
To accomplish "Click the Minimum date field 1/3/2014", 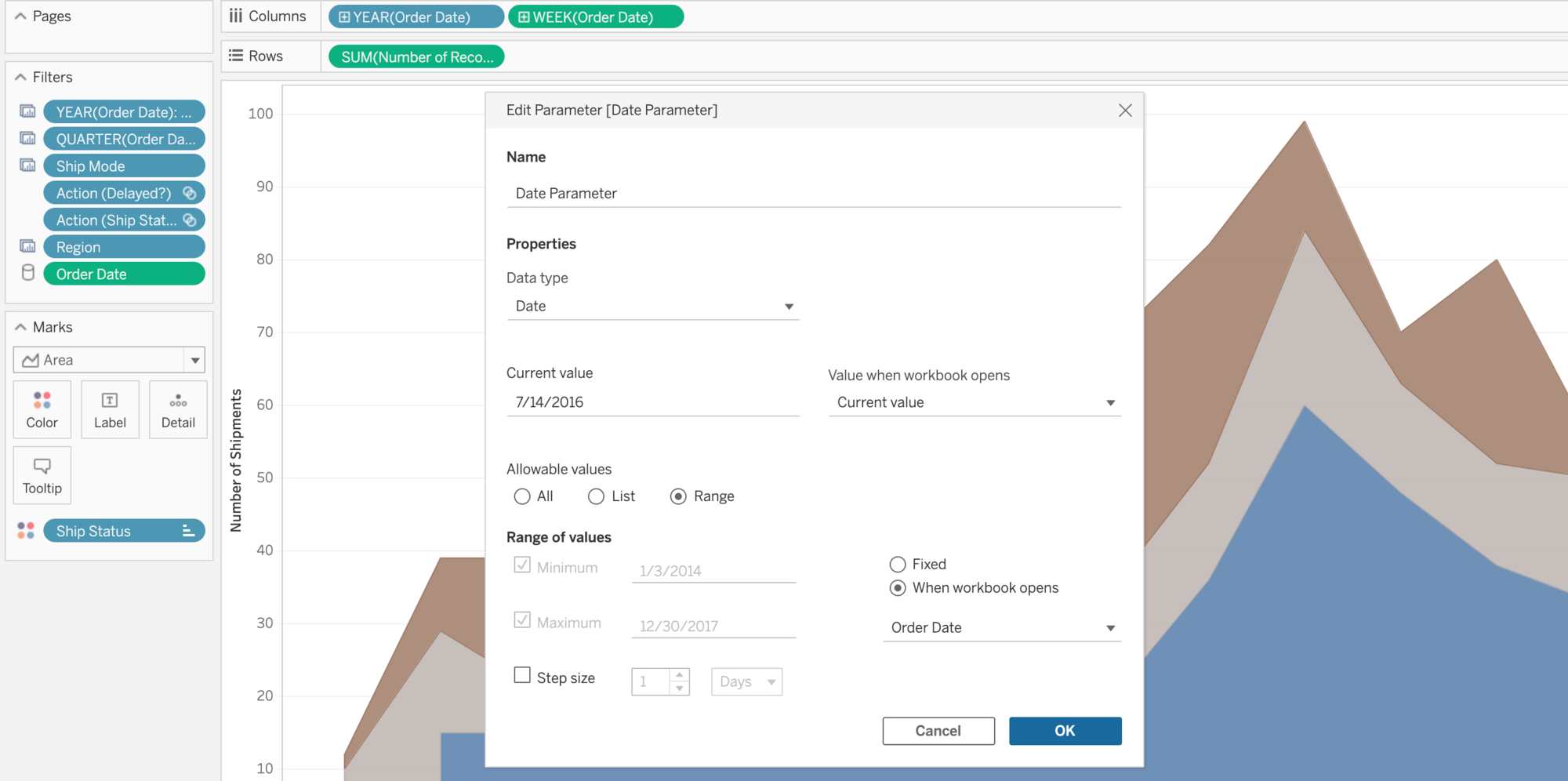I will [x=713, y=570].
